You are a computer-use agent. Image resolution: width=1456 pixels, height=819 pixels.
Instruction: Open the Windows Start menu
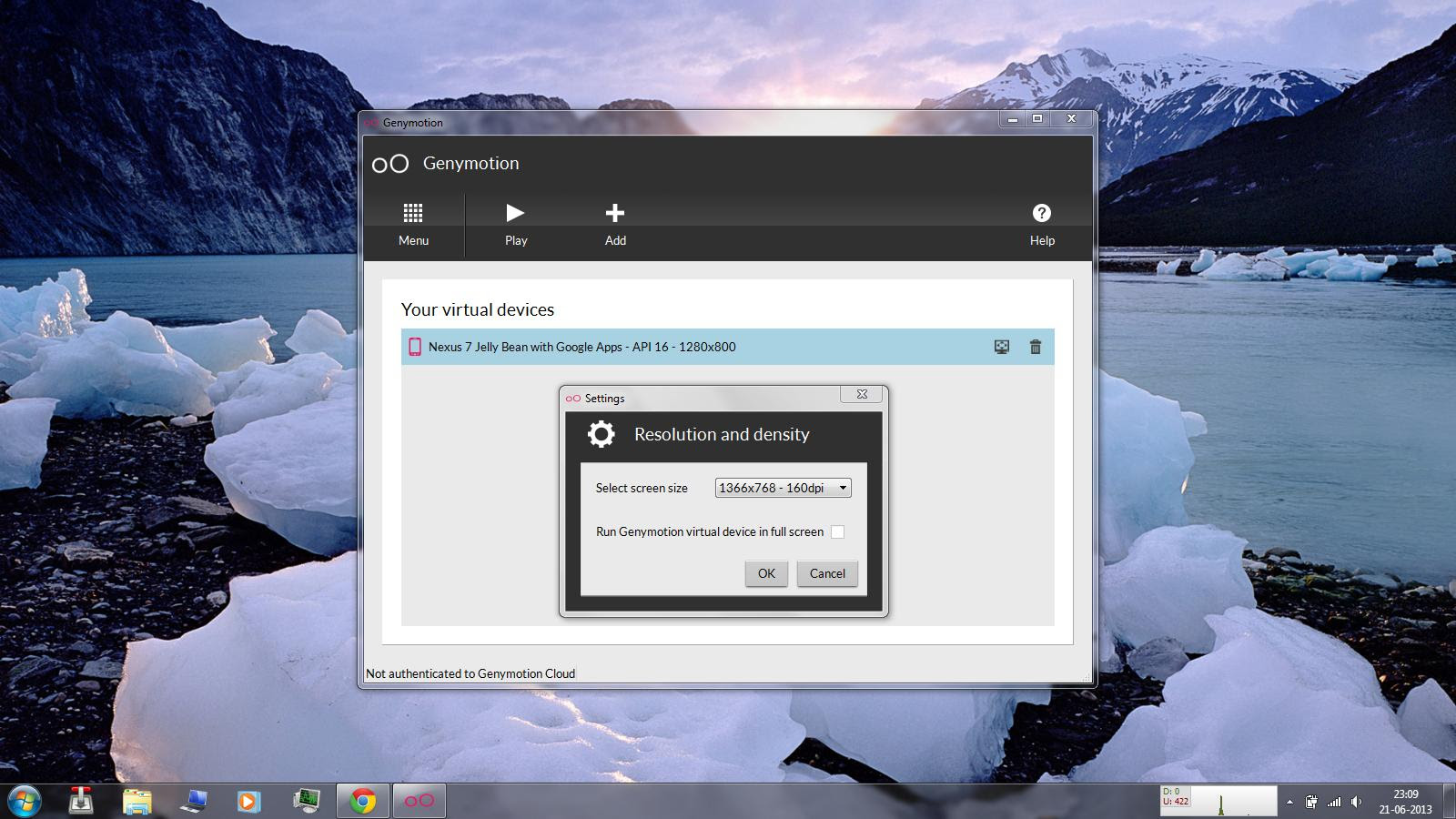(x=25, y=801)
